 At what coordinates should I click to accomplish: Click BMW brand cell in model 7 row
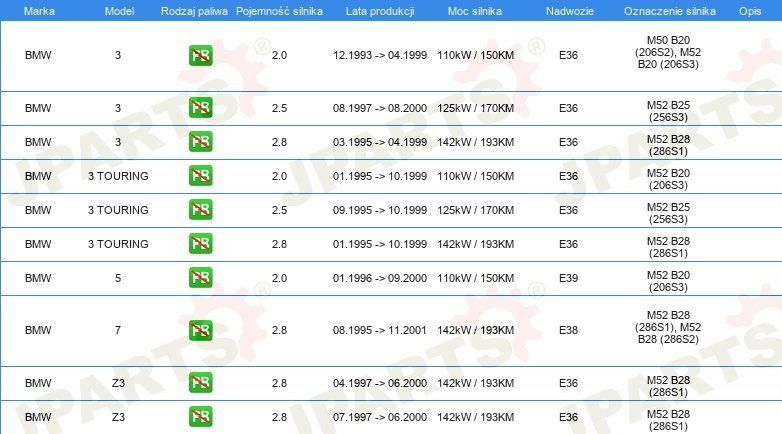(38, 330)
